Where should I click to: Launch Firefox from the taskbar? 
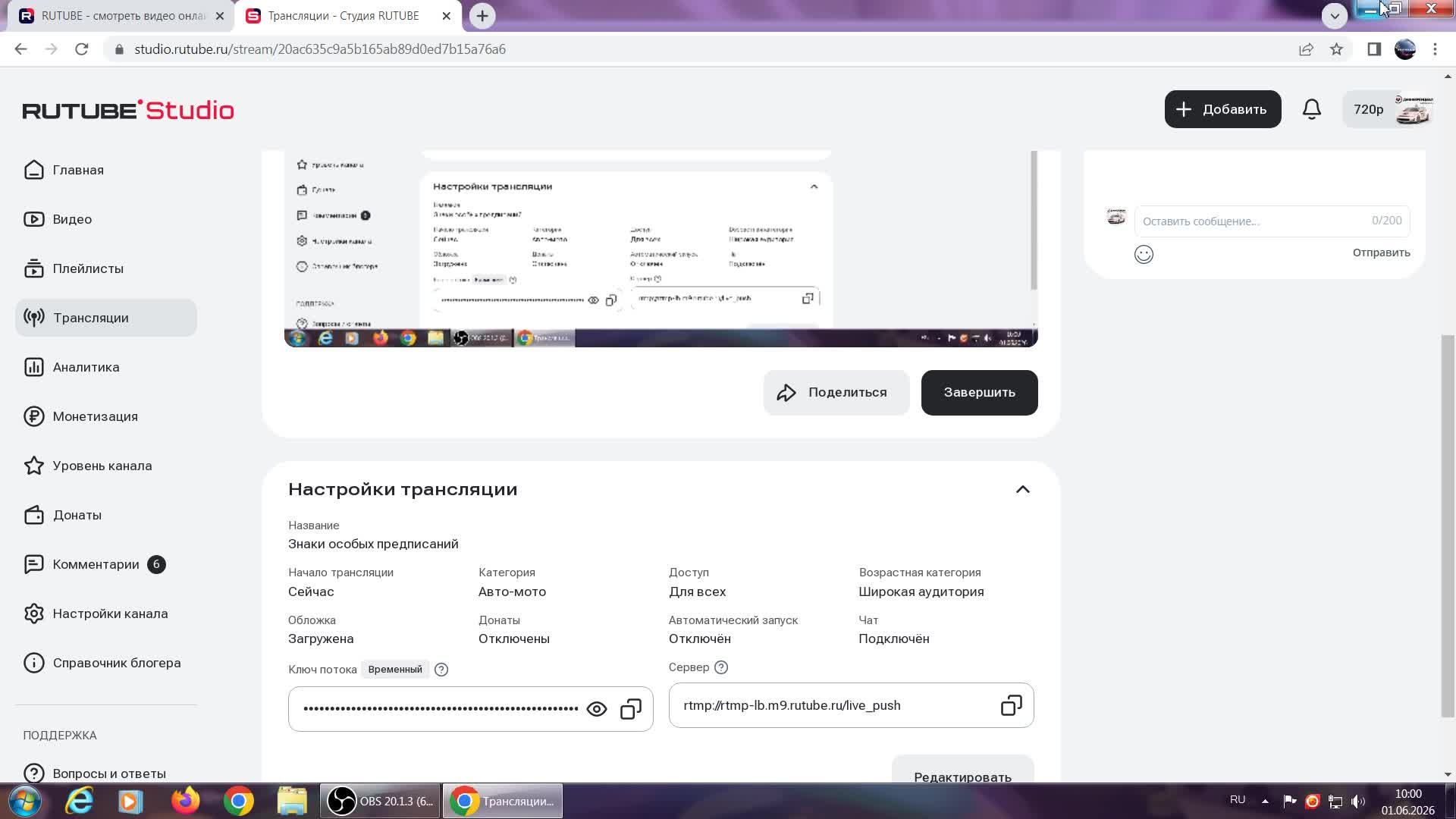point(185,801)
